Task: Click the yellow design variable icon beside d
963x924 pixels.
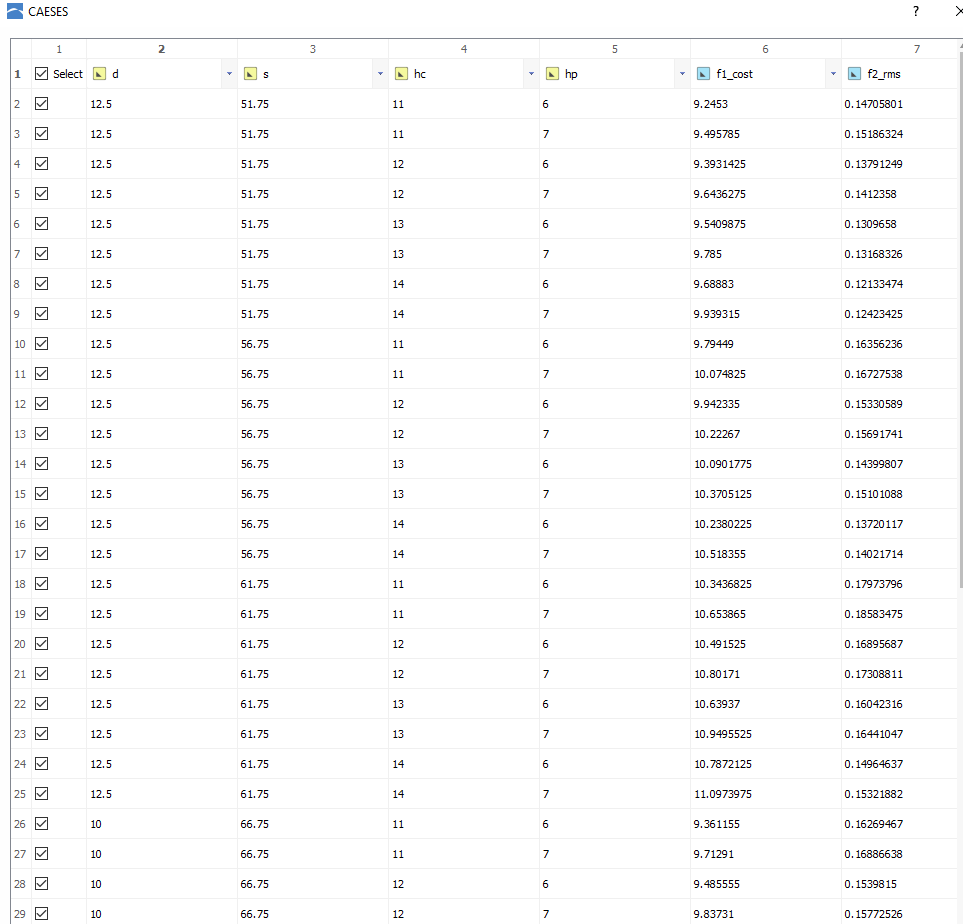Action: pos(99,74)
